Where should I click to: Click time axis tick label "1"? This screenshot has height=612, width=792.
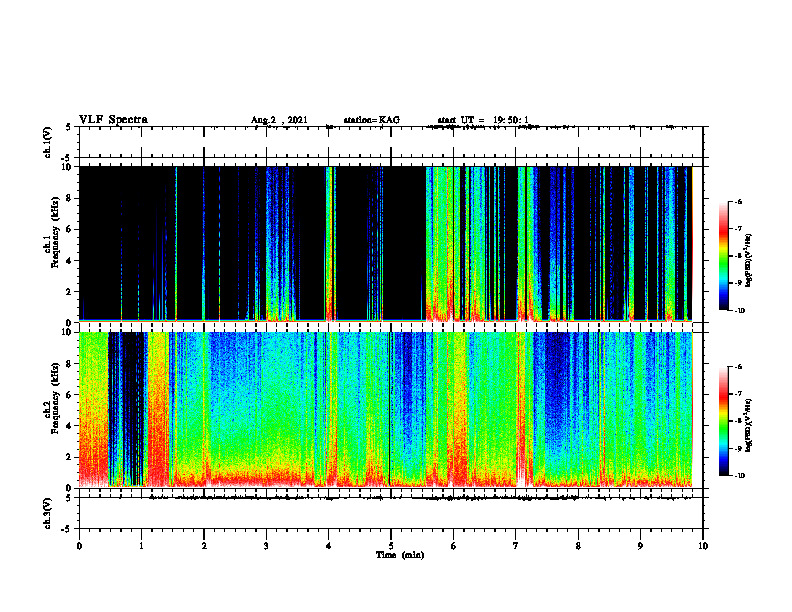[141, 546]
